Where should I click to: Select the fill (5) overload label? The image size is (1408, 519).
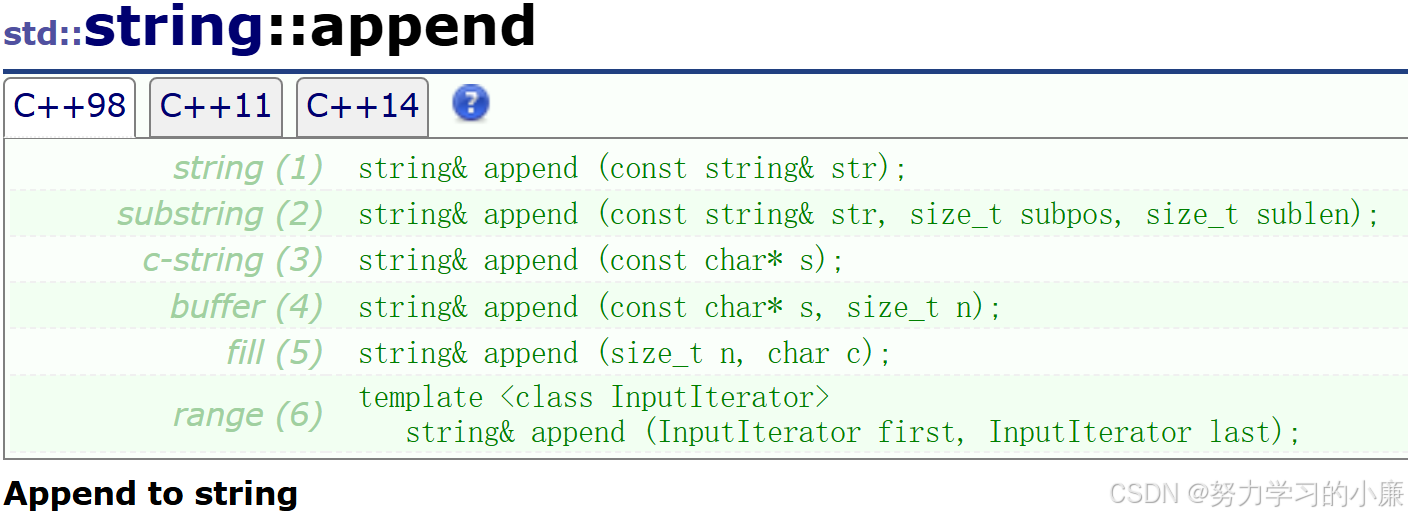274,352
